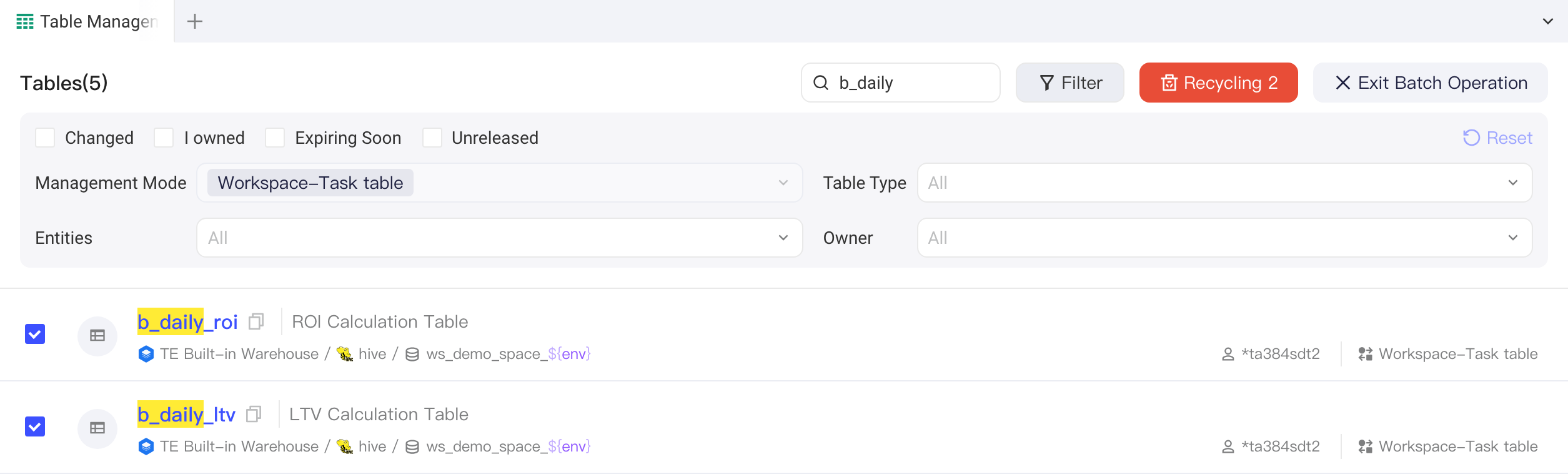Open the Management Mode dropdown
The image size is (1568, 474).
tap(500, 183)
